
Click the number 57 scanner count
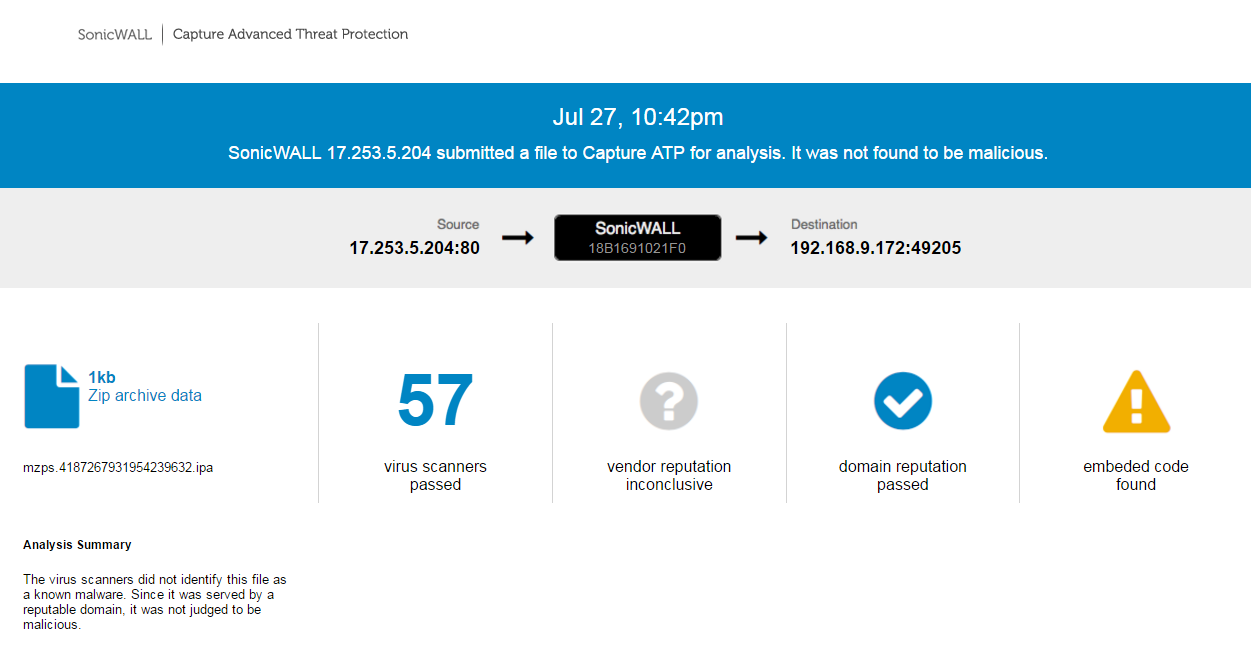(x=435, y=401)
